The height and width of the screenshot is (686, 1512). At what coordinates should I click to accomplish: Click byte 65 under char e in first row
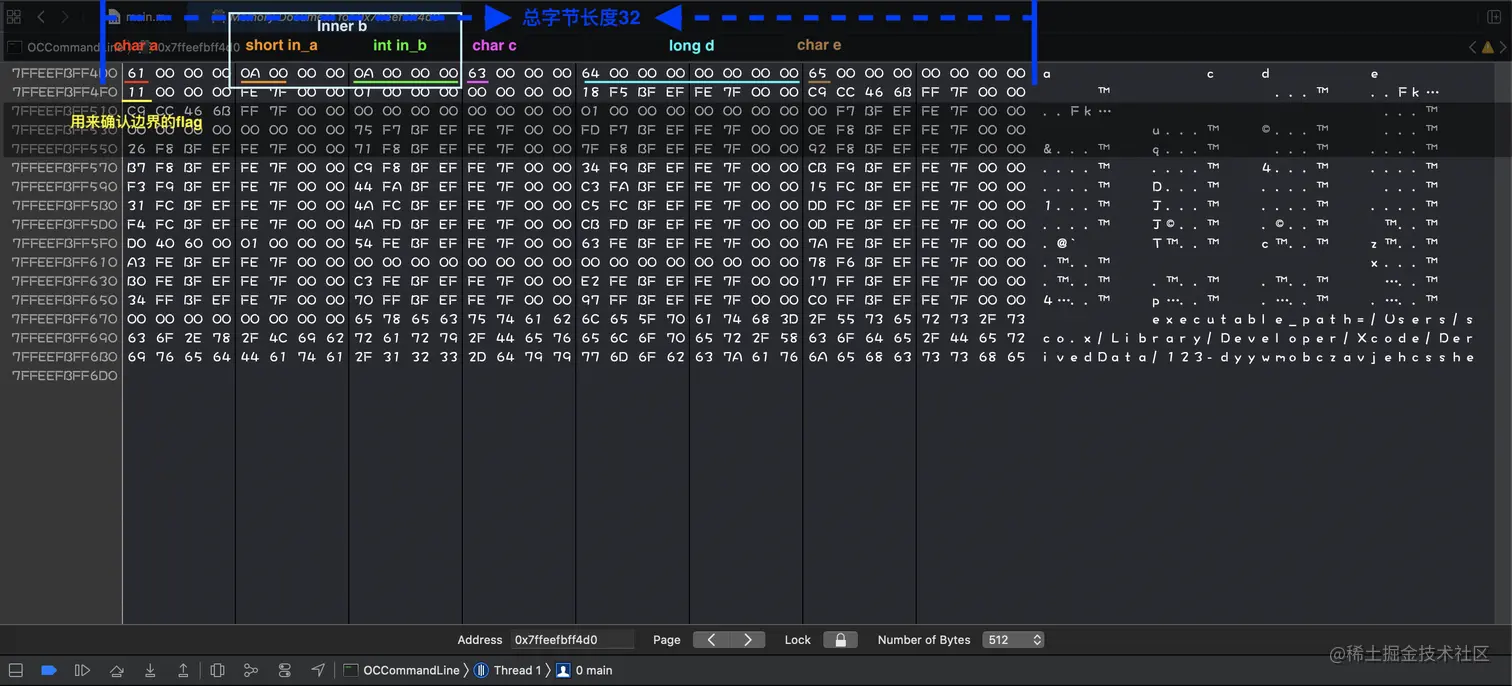818,73
